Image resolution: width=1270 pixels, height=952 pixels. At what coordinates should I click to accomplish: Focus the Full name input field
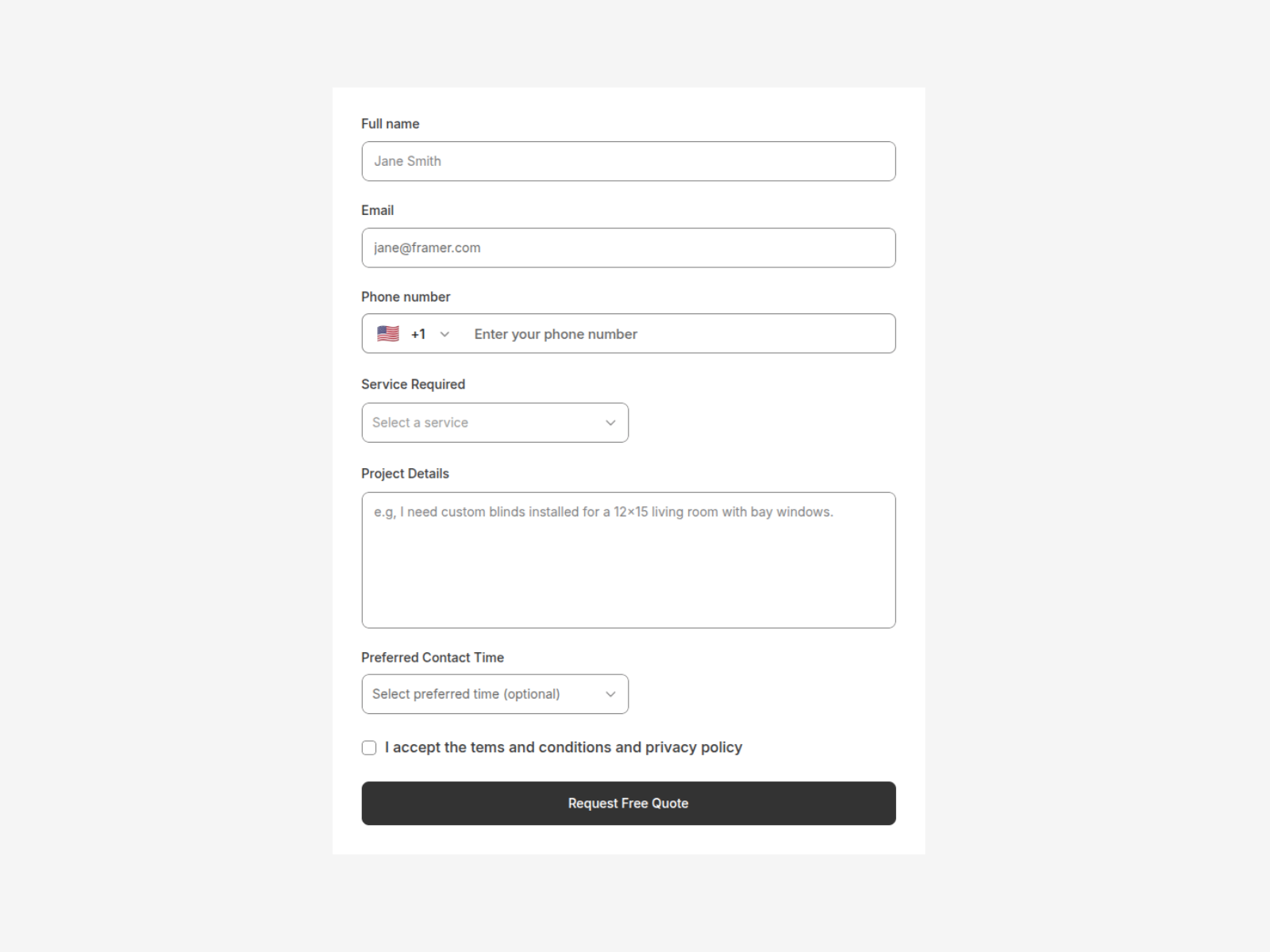click(628, 161)
